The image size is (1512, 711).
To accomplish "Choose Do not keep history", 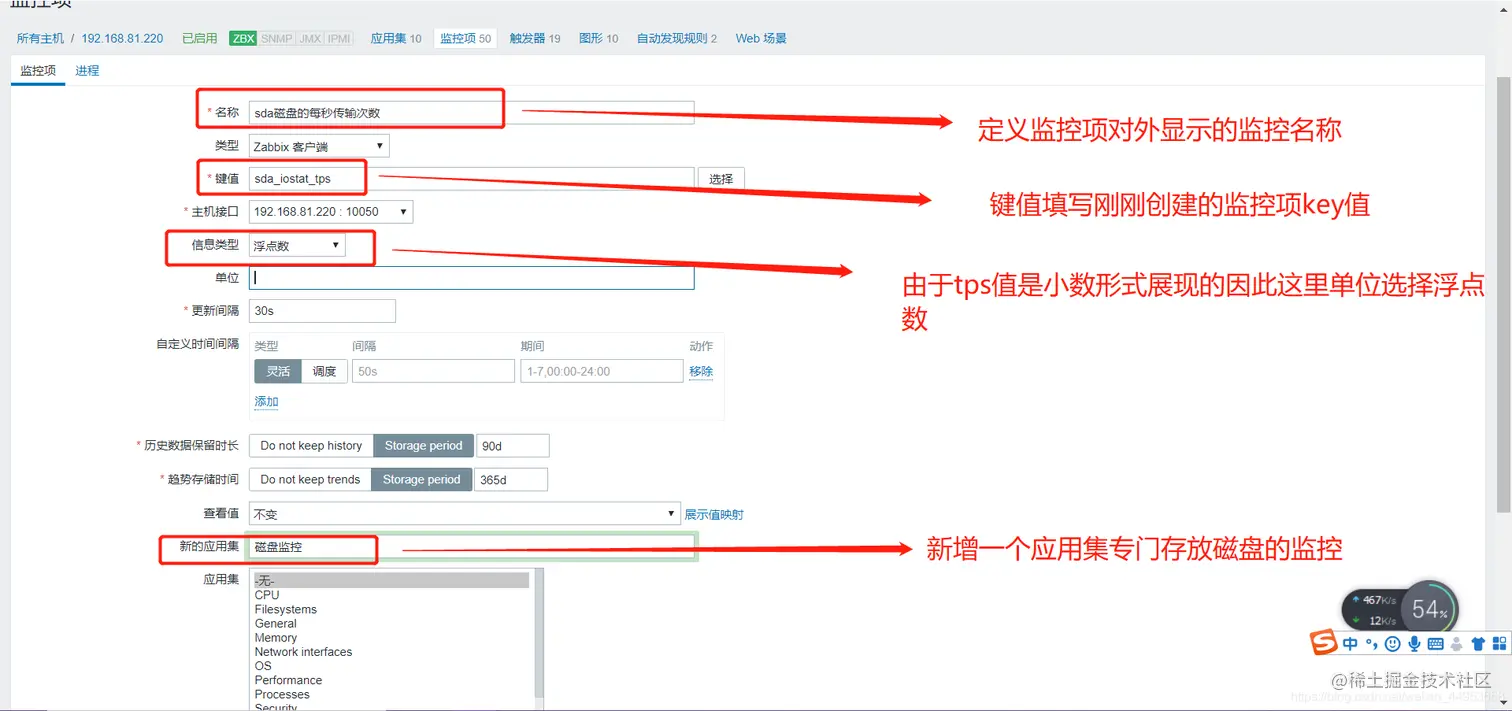I will coord(311,446).
